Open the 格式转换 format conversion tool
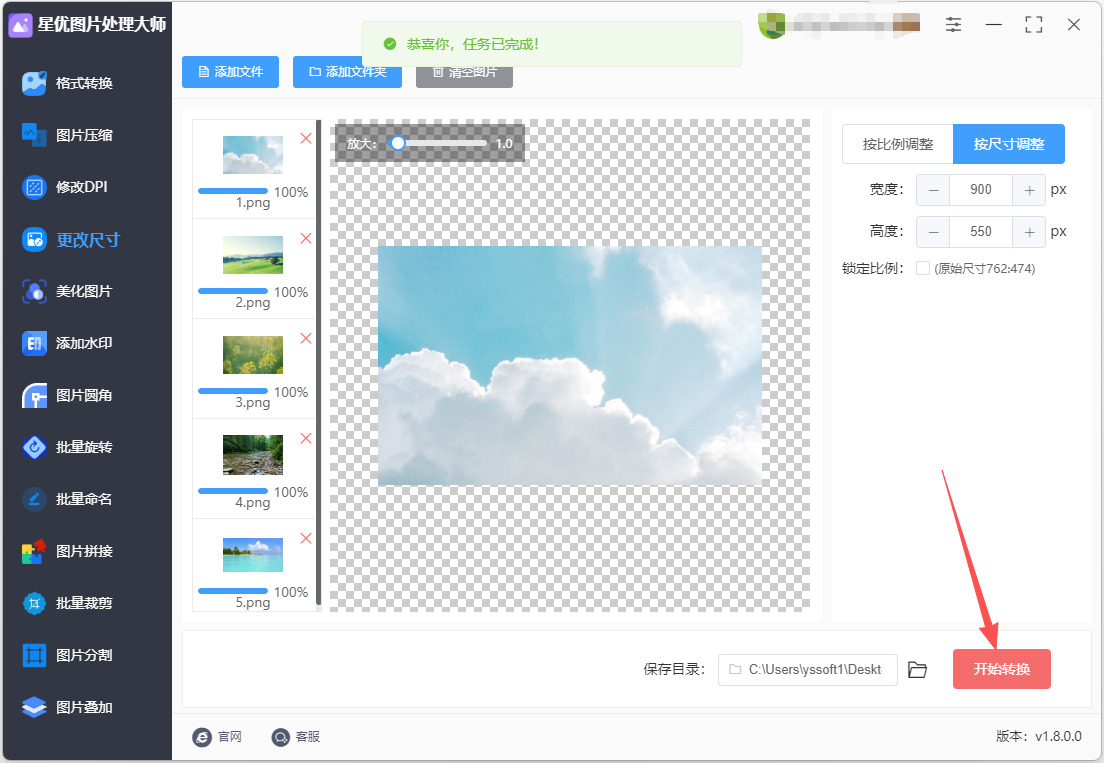Viewport: 1104px width, 763px height. tap(68, 83)
